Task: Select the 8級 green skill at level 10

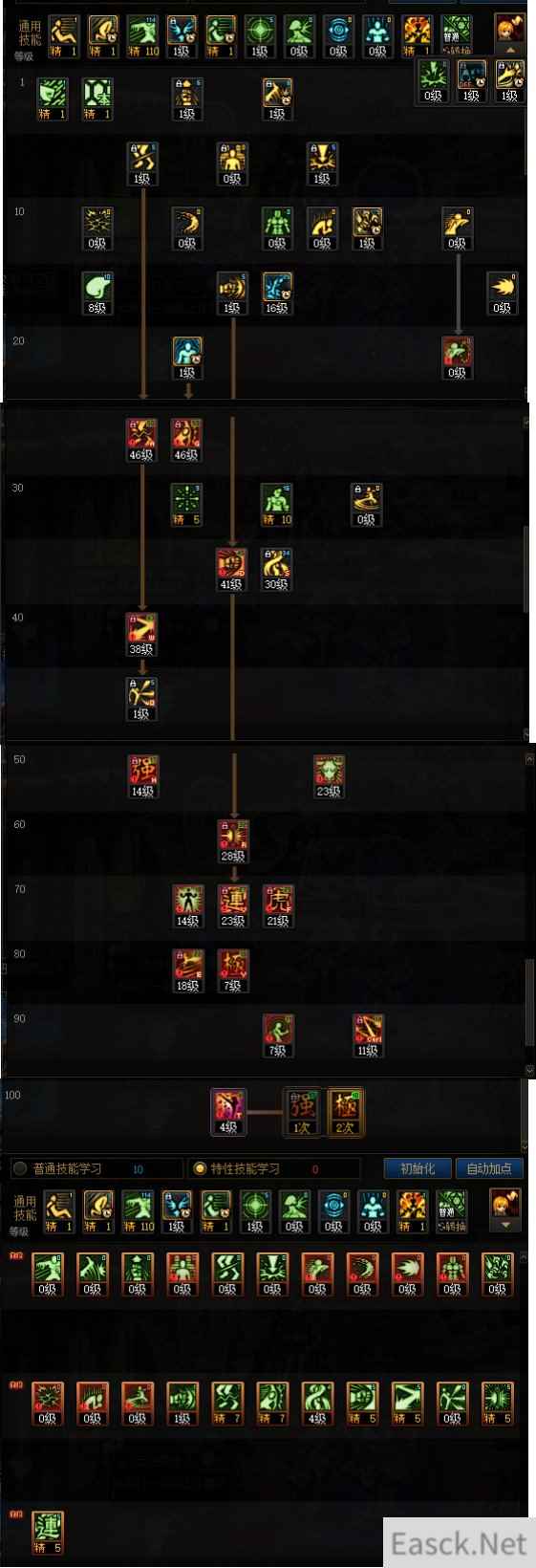Action: click(96, 294)
